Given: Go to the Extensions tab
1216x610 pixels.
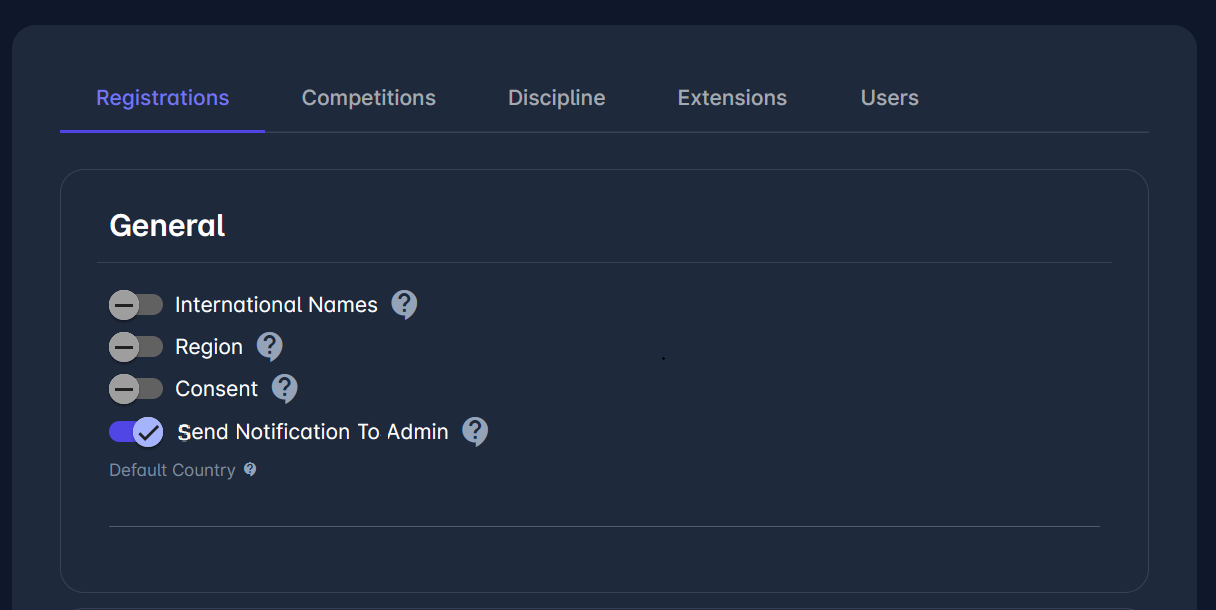Looking at the screenshot, I should [x=732, y=98].
